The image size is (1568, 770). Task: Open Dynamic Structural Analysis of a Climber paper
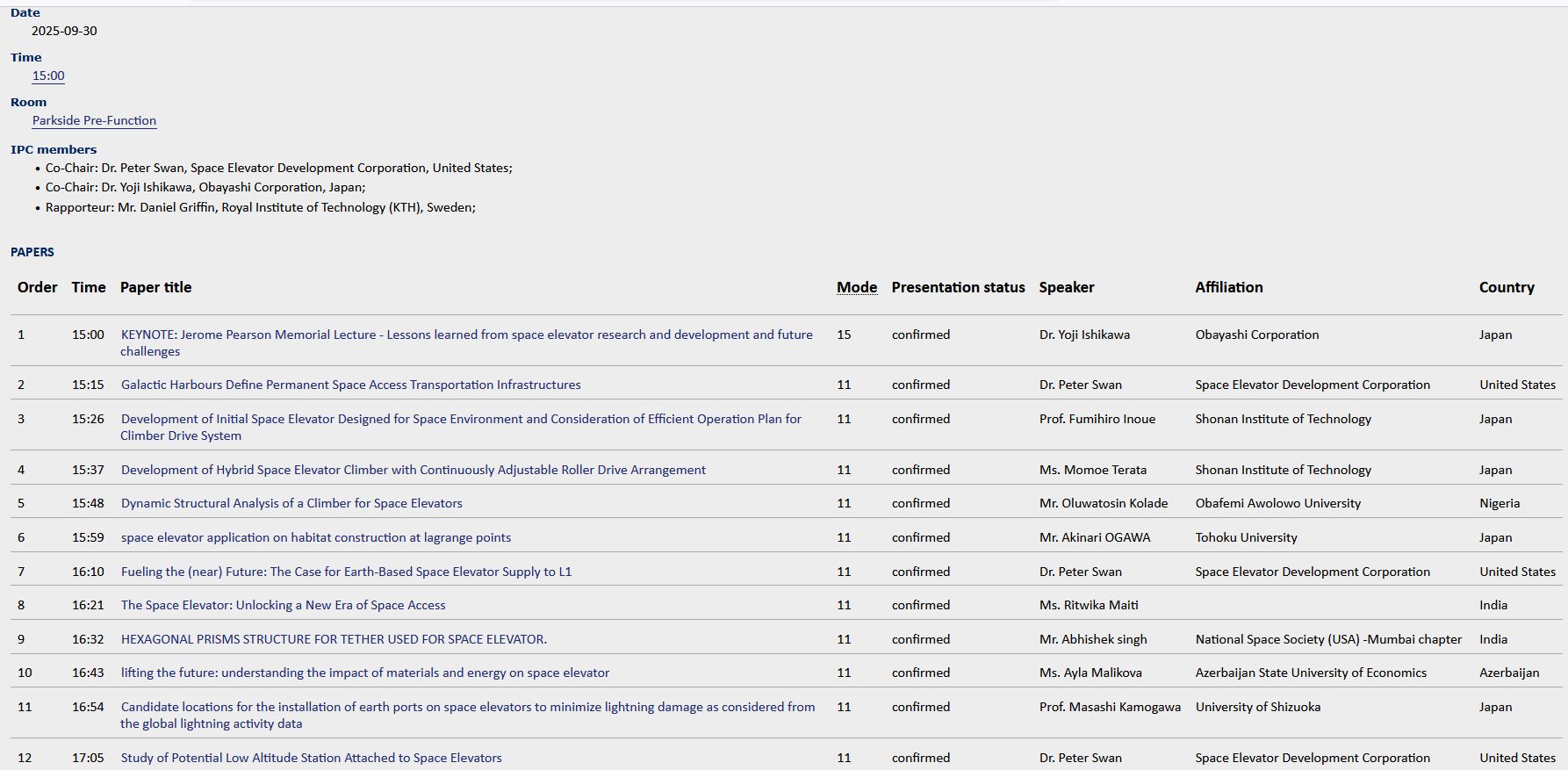pyautogui.click(x=291, y=503)
